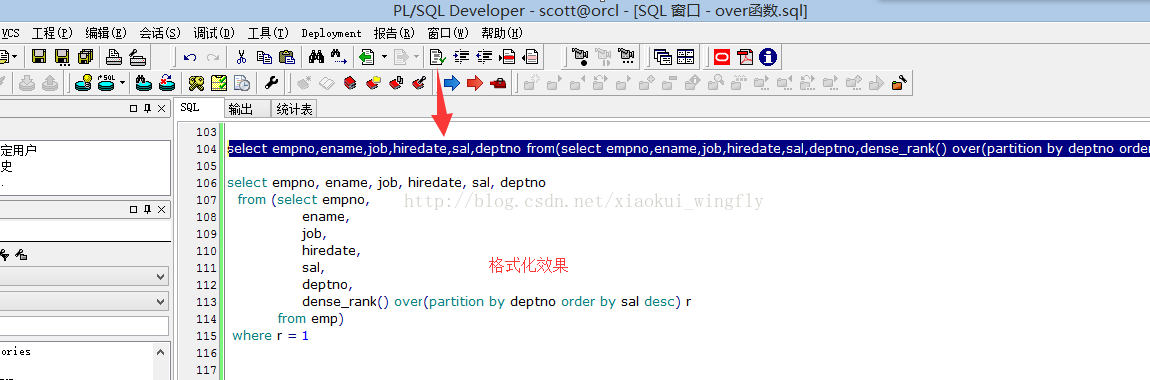Image resolution: width=1150 pixels, height=380 pixels.
Task: Click the database rollback icon
Action: coord(166,83)
